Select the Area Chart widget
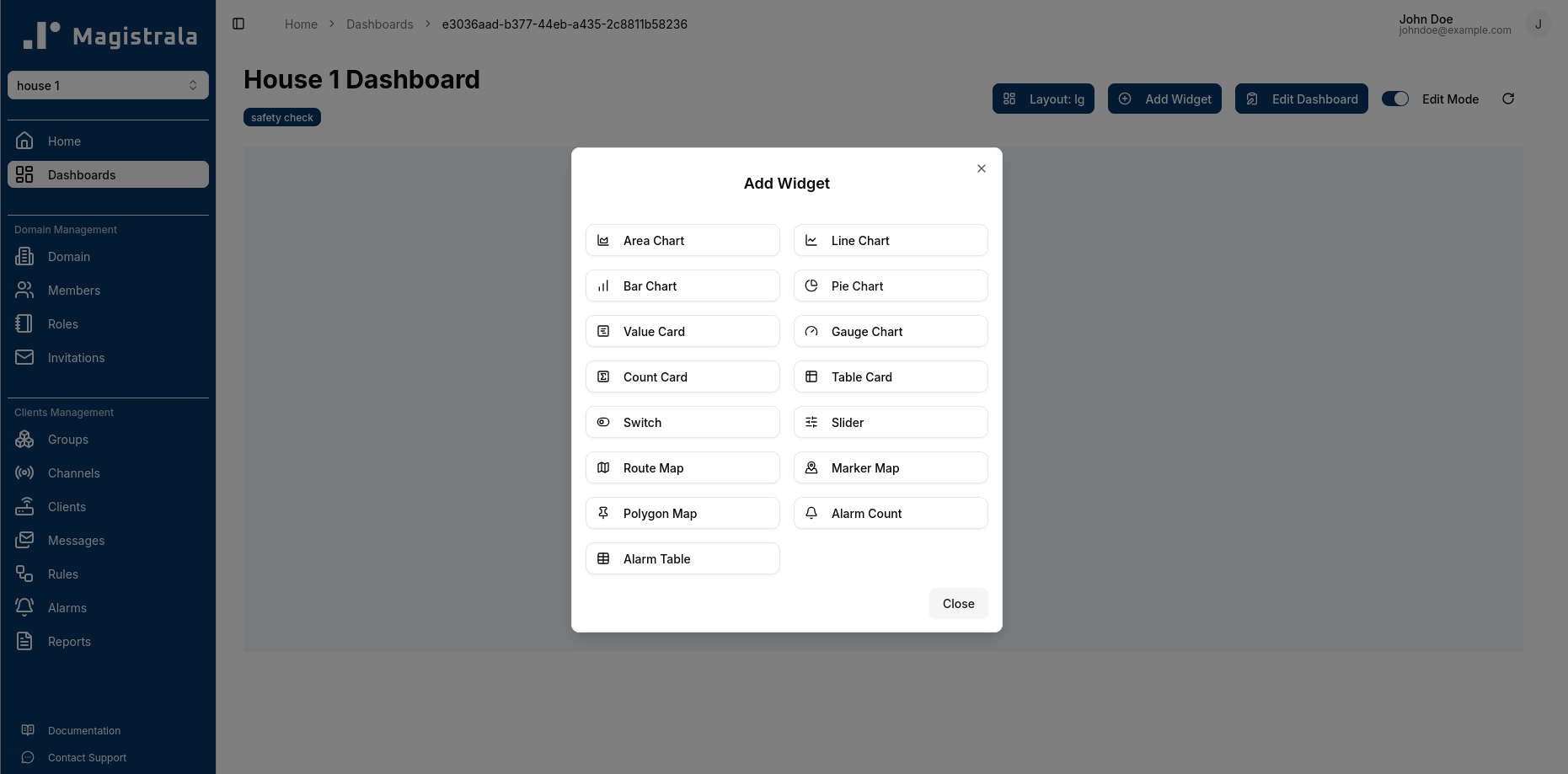The width and height of the screenshot is (1568, 774). 682,240
